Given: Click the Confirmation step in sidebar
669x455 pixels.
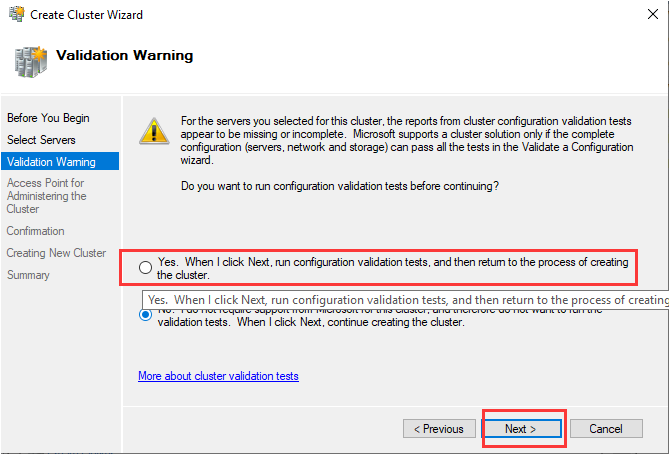Looking at the screenshot, I should point(35,231).
